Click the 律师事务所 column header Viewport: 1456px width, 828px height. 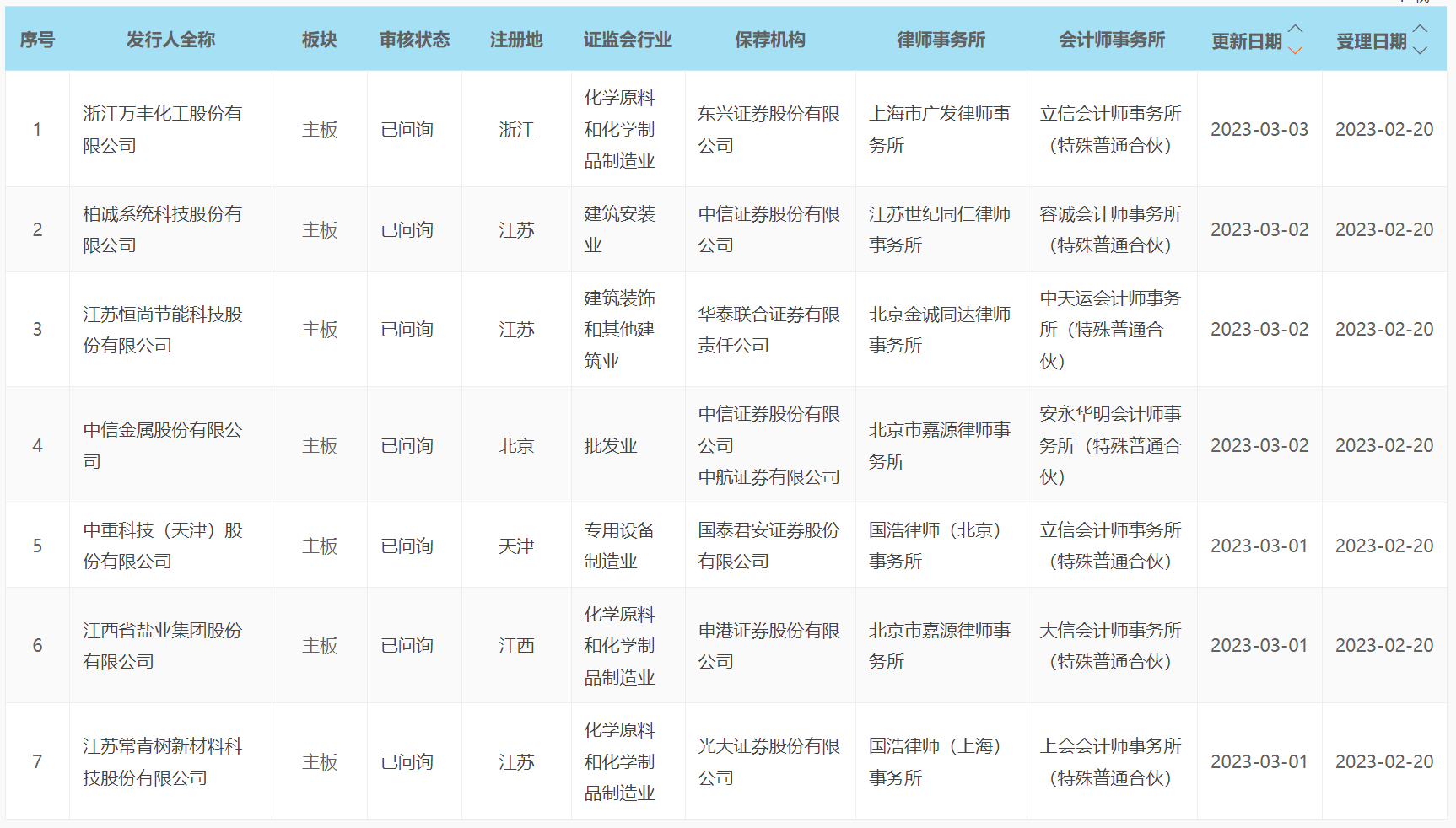tap(941, 40)
